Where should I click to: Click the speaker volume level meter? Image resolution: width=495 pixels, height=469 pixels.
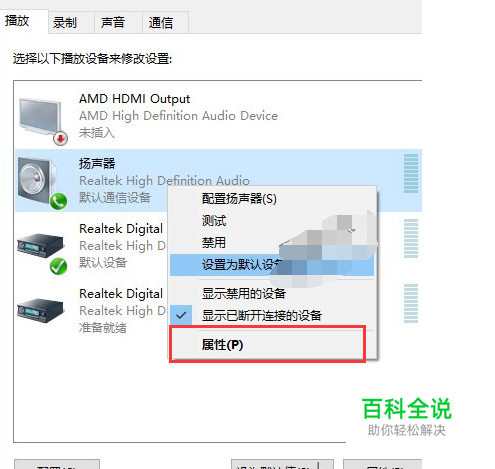click(x=411, y=173)
